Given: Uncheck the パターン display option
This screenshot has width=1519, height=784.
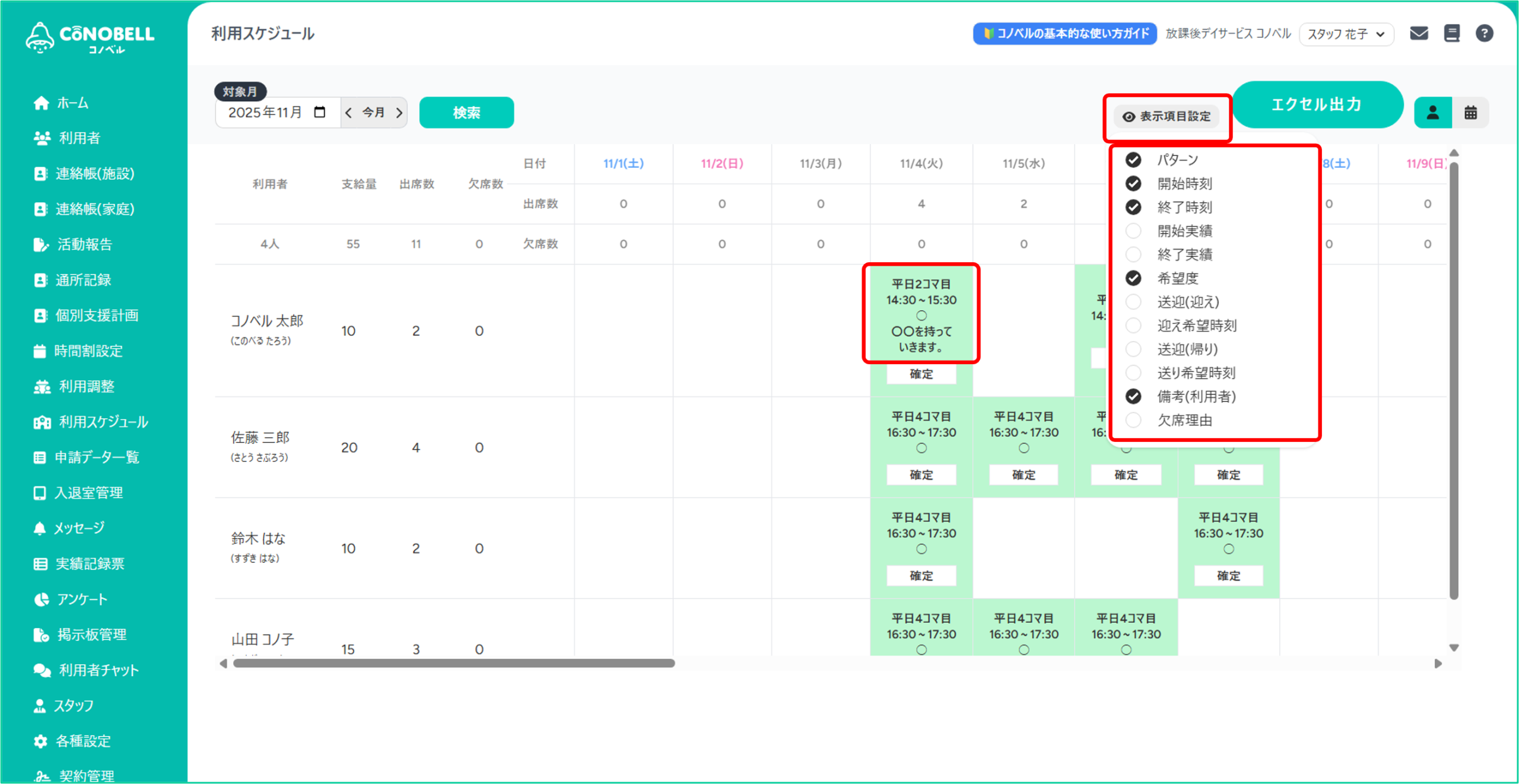Looking at the screenshot, I should pos(1133,160).
